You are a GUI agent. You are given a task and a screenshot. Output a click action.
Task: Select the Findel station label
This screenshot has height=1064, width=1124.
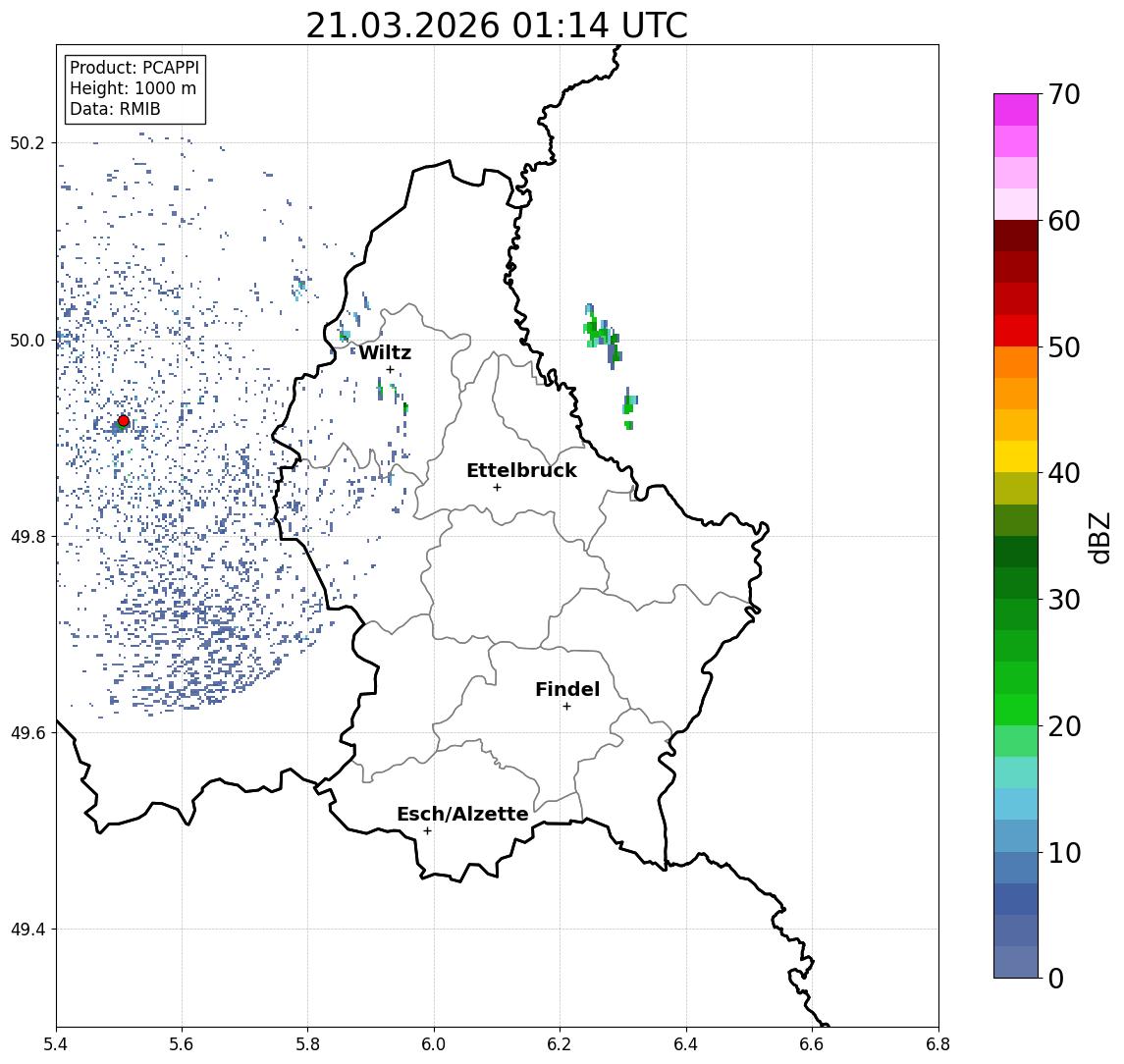click(567, 690)
